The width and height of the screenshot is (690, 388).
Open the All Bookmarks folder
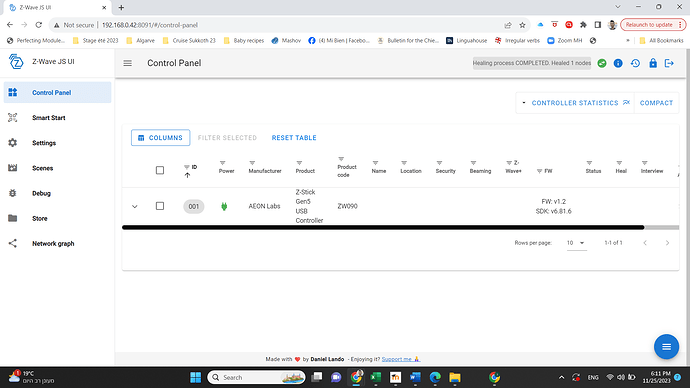pyautogui.click(x=661, y=40)
